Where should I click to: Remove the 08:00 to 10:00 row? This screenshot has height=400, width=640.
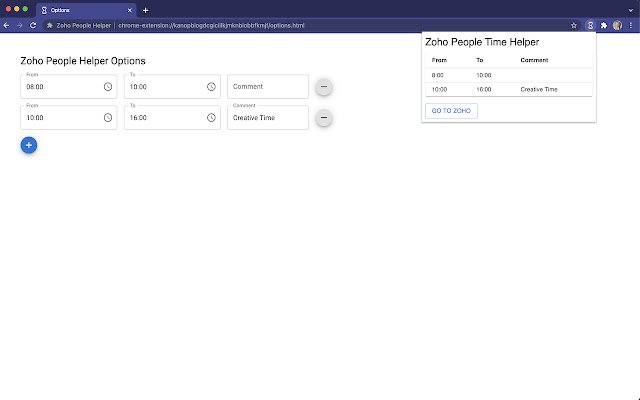click(x=324, y=87)
